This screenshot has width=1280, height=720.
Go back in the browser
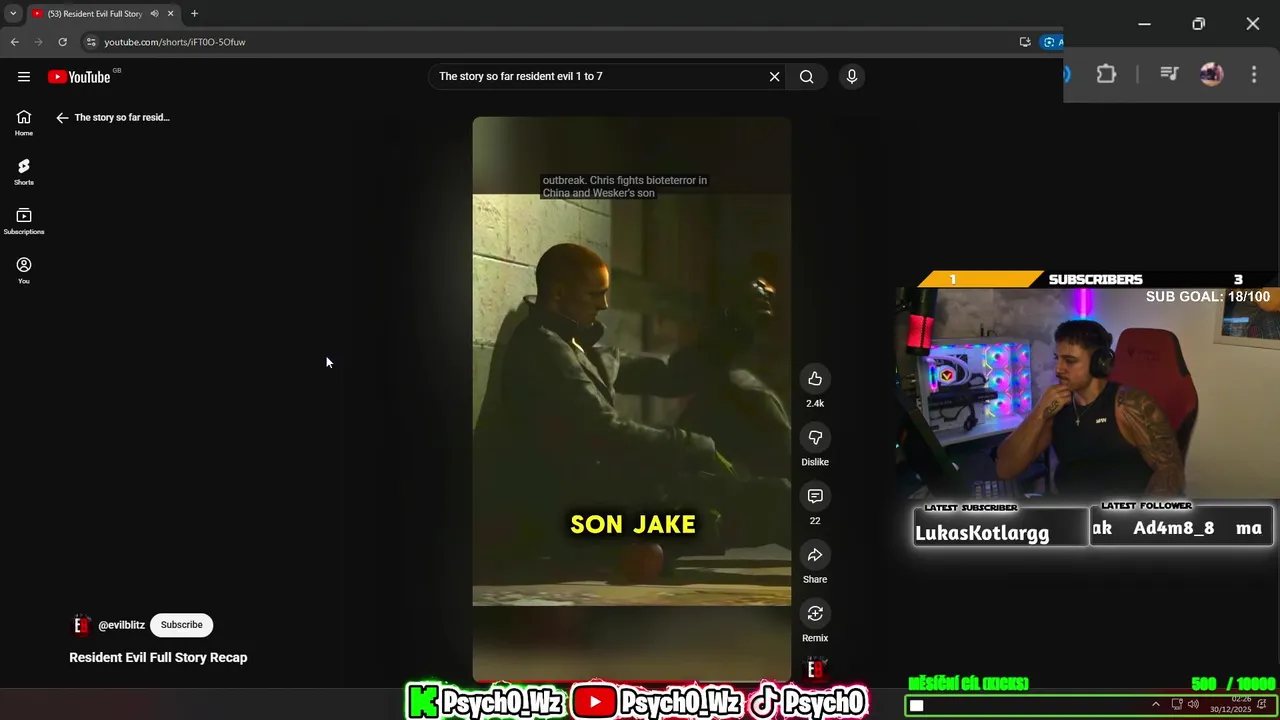point(15,42)
